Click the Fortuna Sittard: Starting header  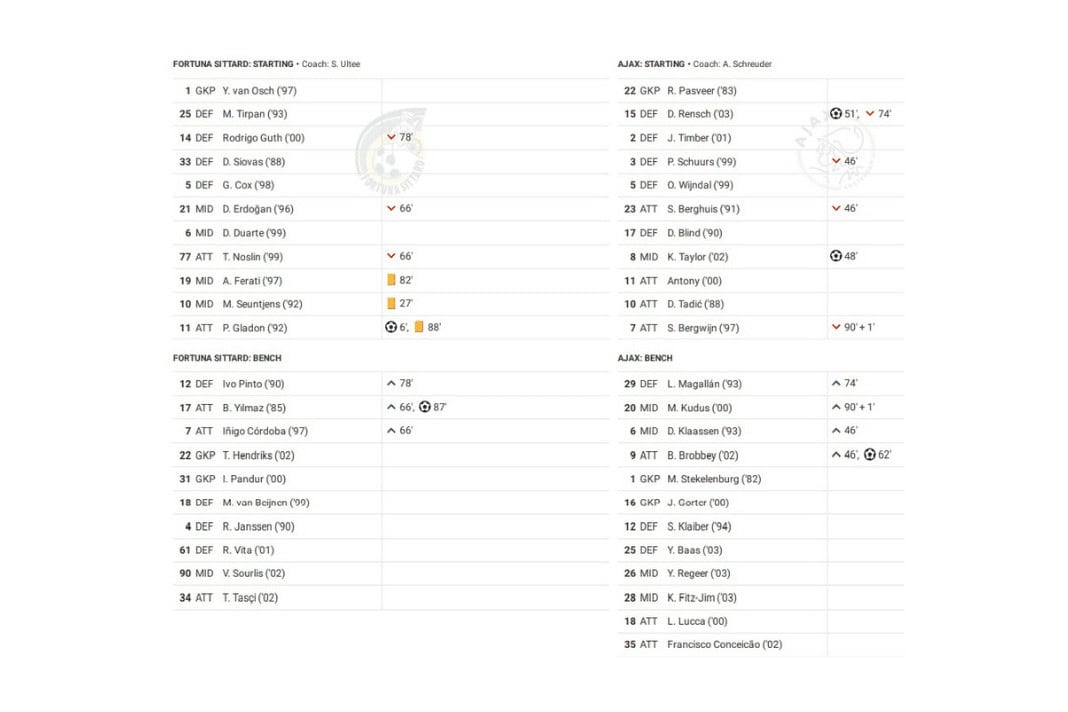(x=233, y=64)
